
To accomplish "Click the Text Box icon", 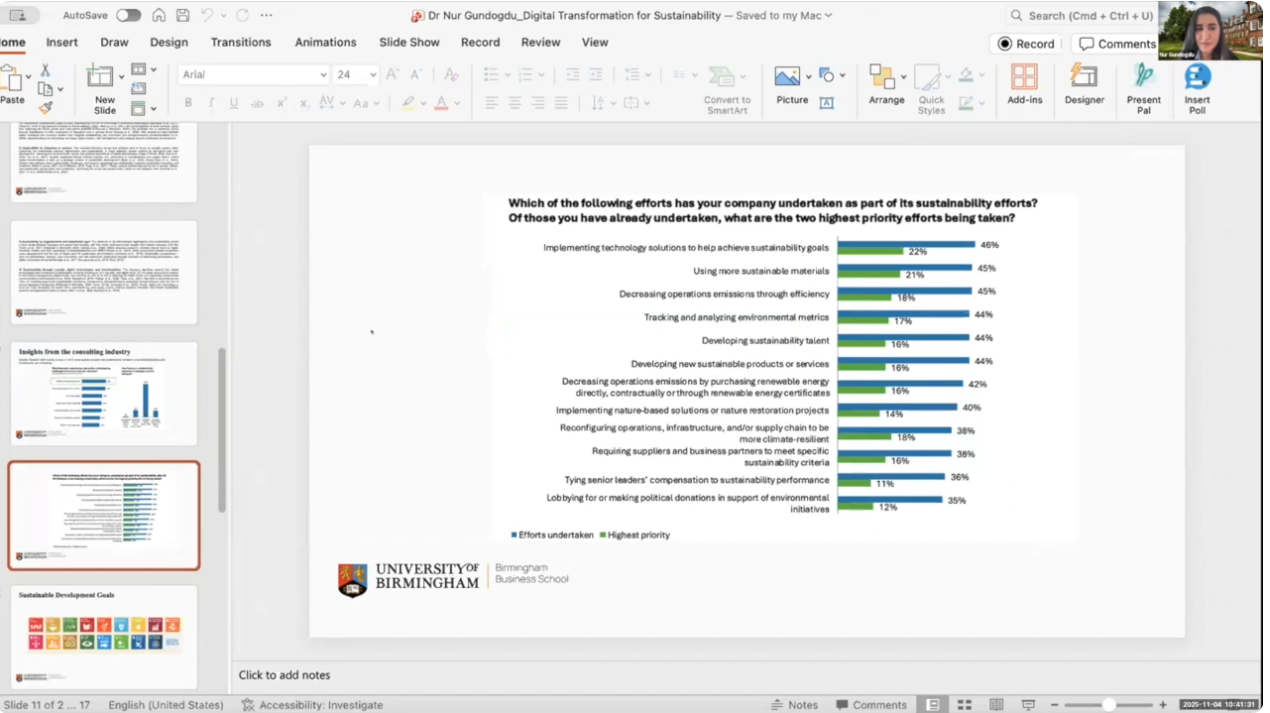I will pyautogui.click(x=827, y=103).
